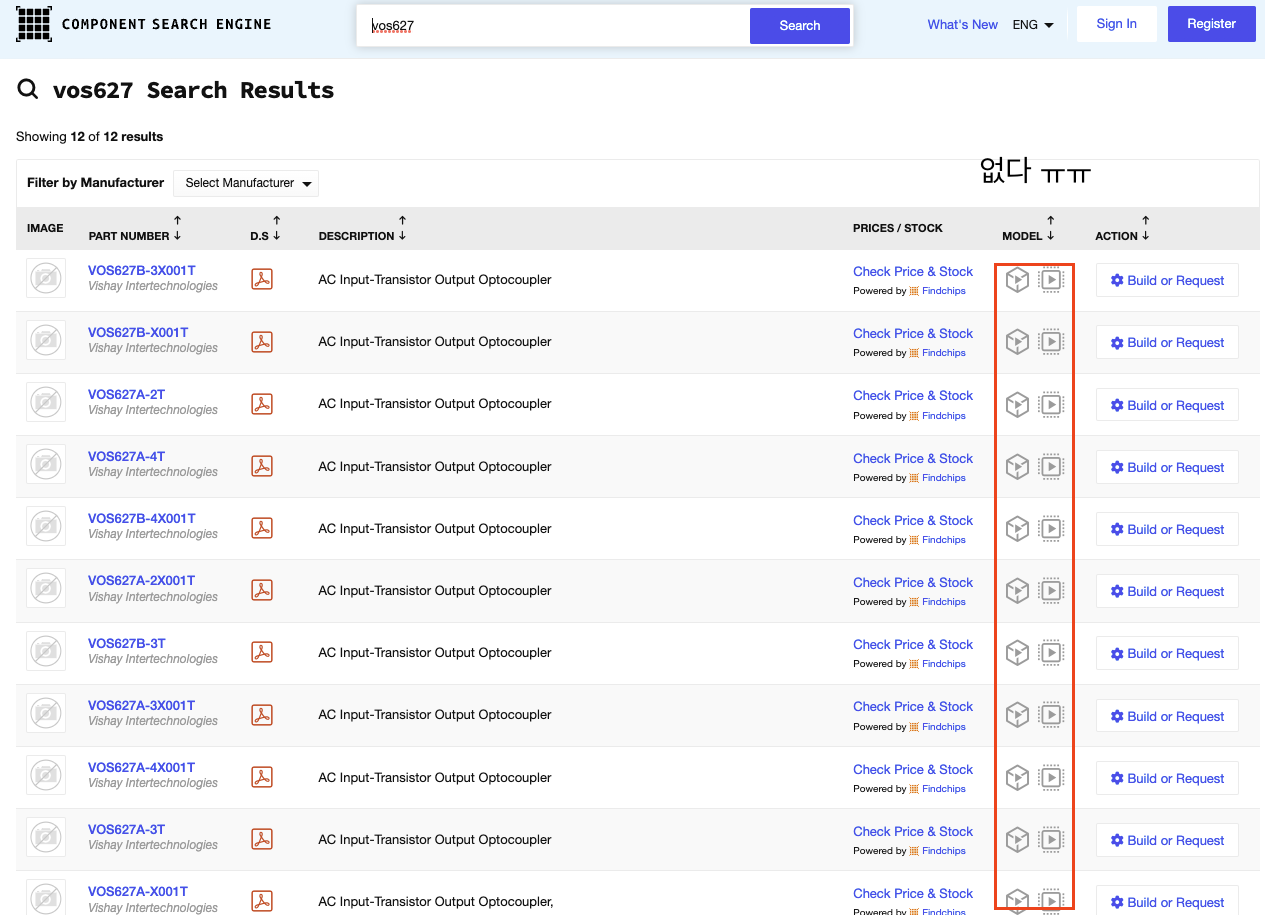Click Build or Request for VOS627B-X001T
Viewport: 1265px width, 915px height.
pos(1167,342)
